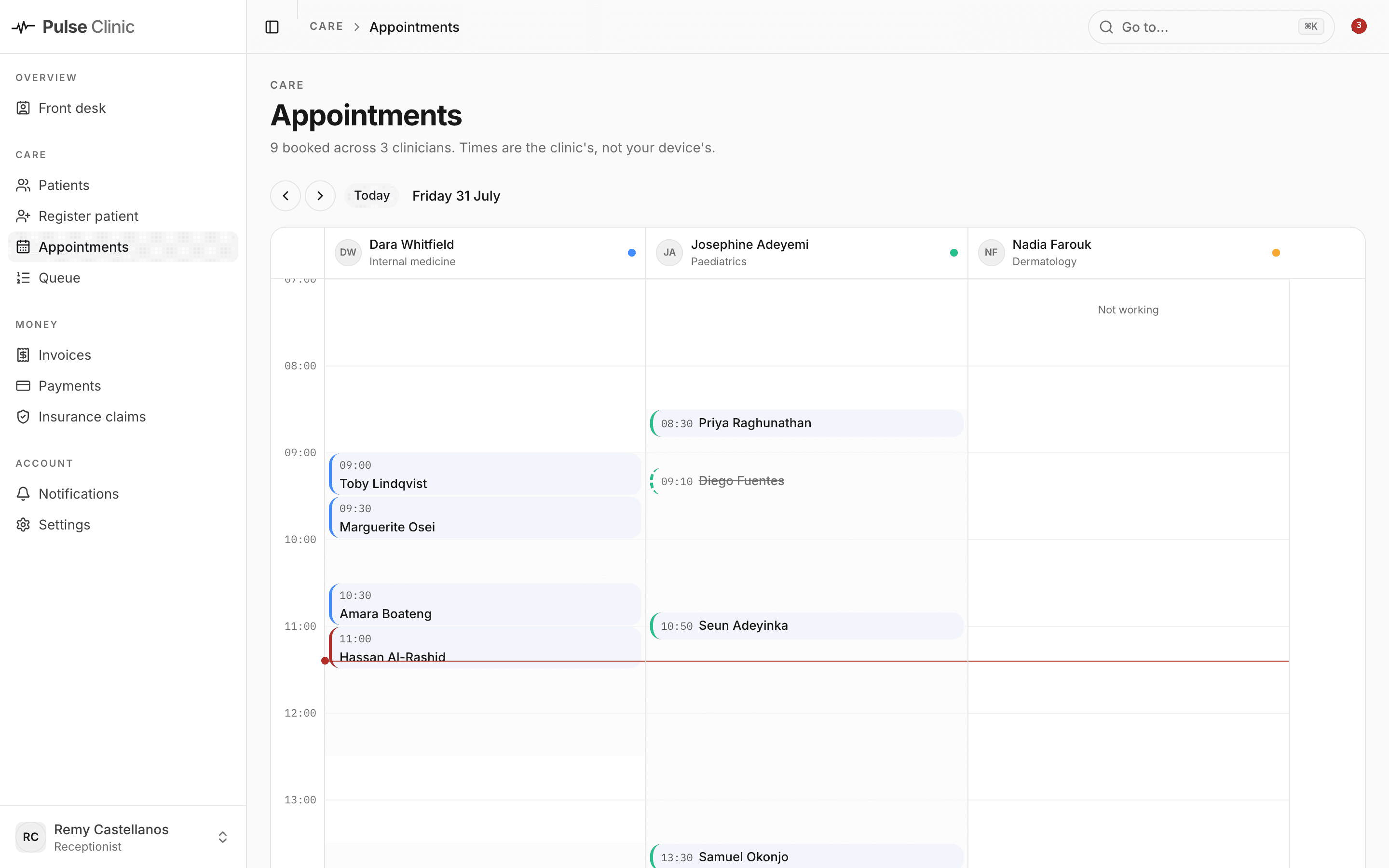Open the 11:00 Hassan Al-Rashid appointment

coord(485,648)
